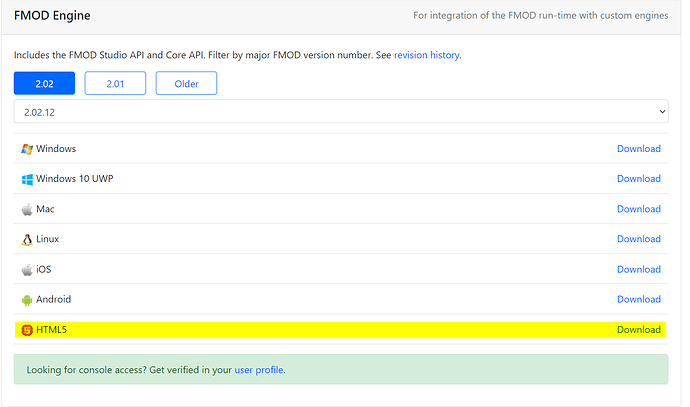The image size is (690, 407).
Task: Click the 'HTML5' platform label
Action: click(51, 330)
